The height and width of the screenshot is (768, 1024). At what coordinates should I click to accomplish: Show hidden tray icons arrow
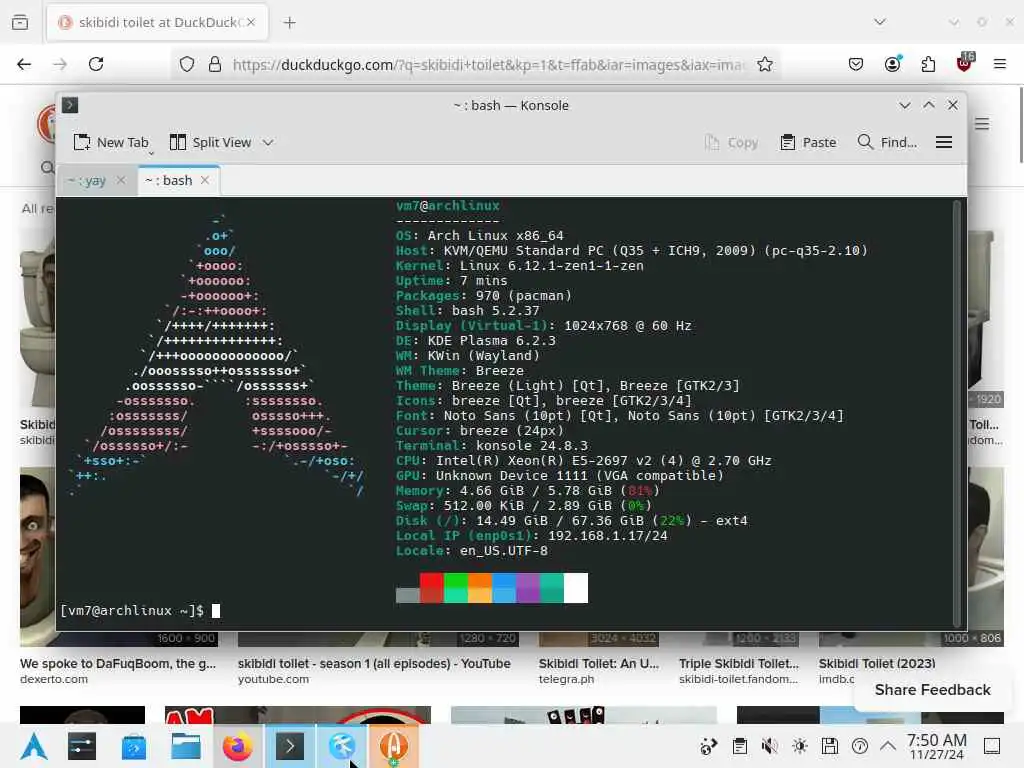888,745
